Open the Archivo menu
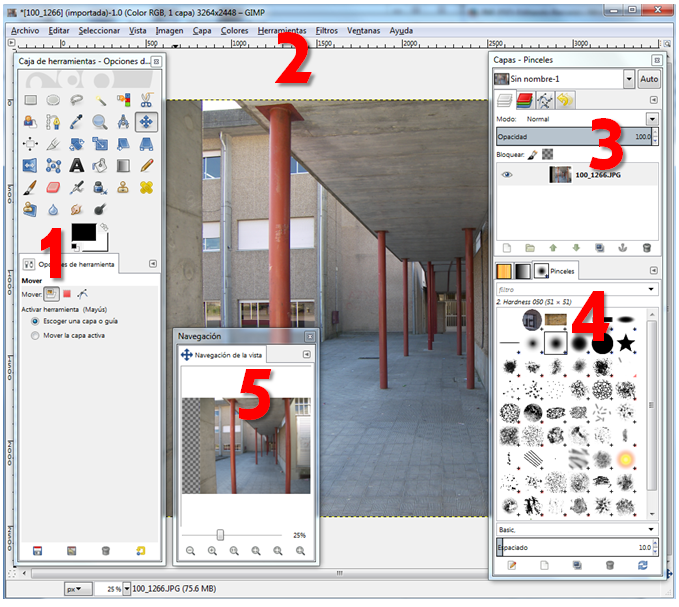The height and width of the screenshot is (607, 679). coord(25,31)
